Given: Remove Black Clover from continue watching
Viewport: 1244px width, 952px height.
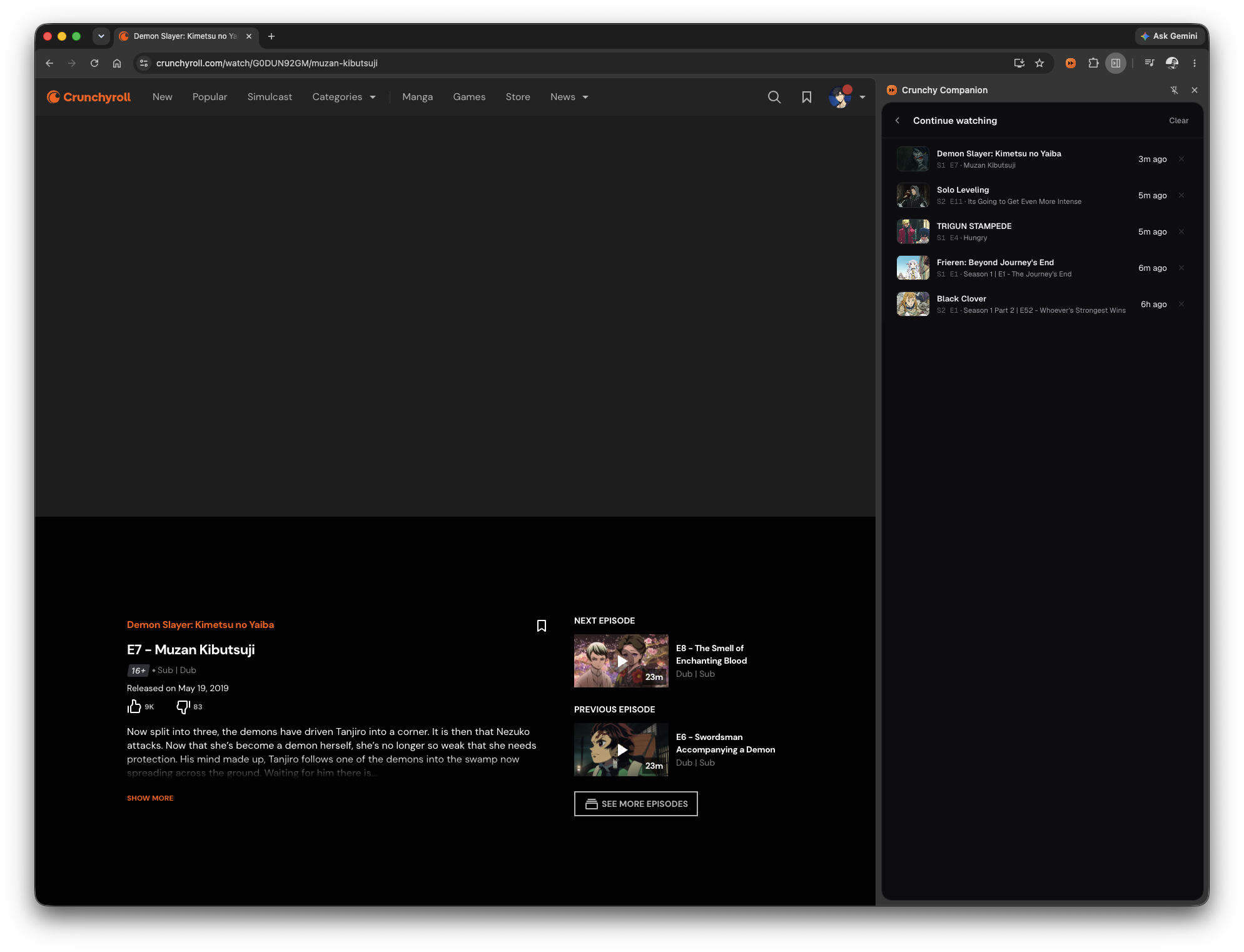Looking at the screenshot, I should click(1181, 304).
